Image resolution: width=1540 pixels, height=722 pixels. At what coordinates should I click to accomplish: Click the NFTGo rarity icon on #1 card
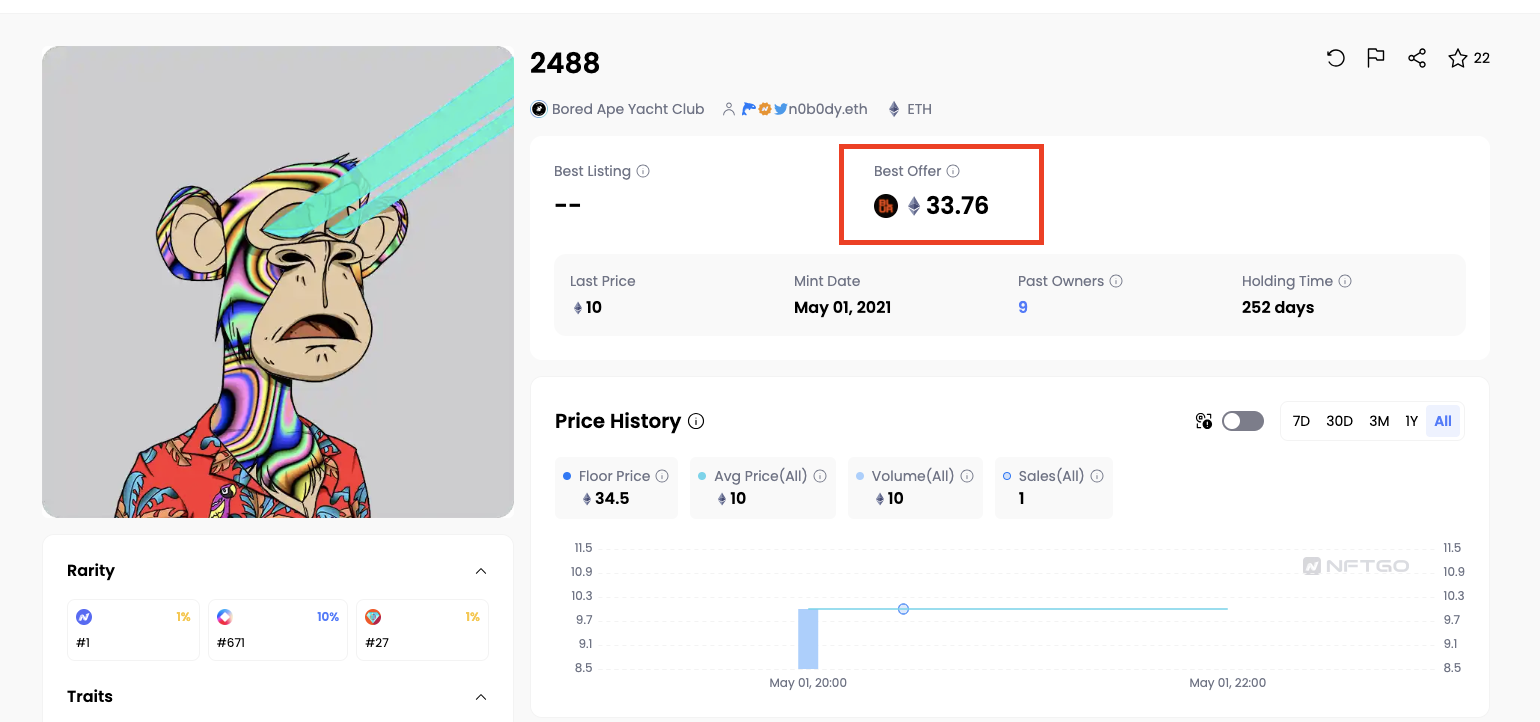[x=84, y=617]
